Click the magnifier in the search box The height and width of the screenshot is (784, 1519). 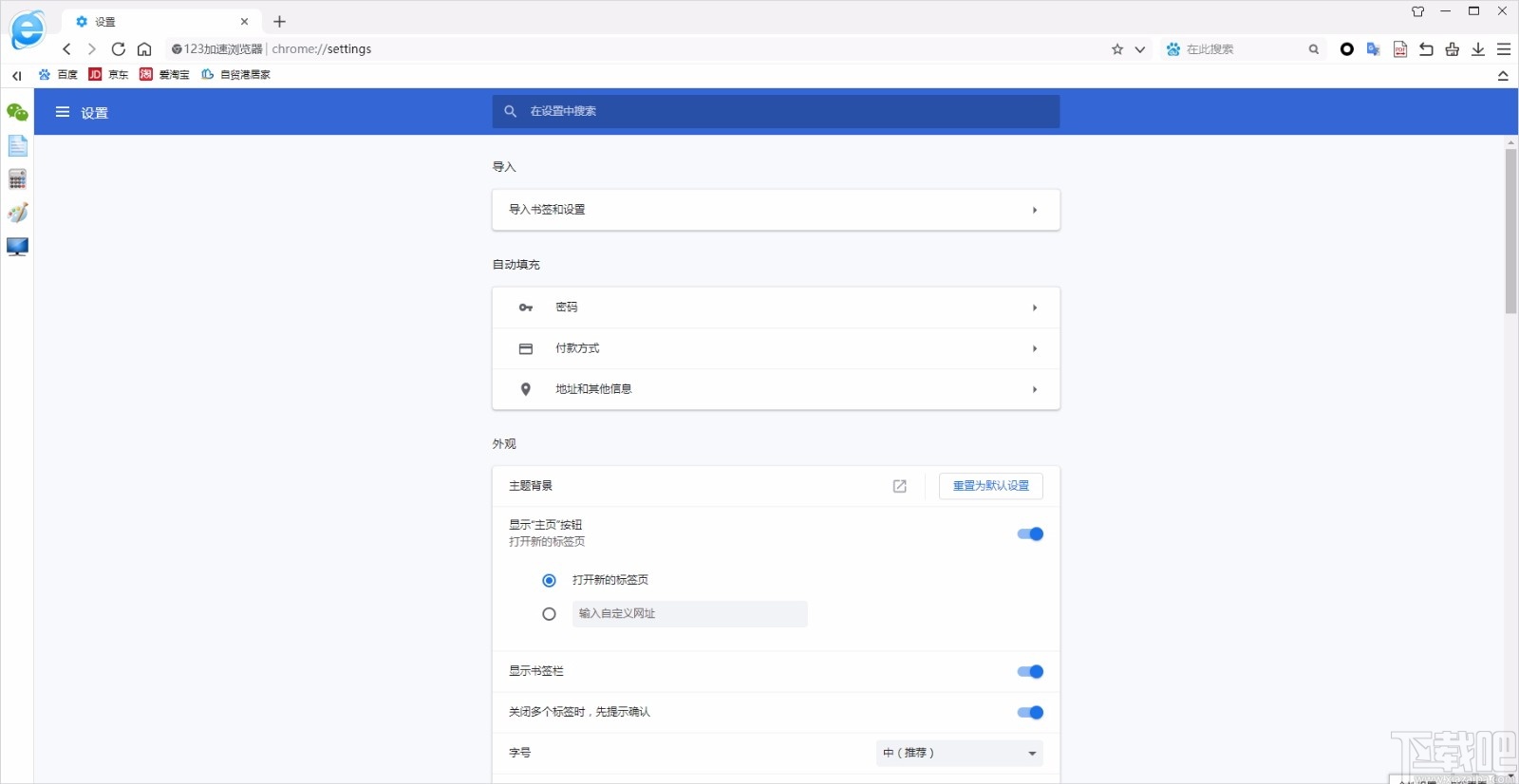point(1314,49)
